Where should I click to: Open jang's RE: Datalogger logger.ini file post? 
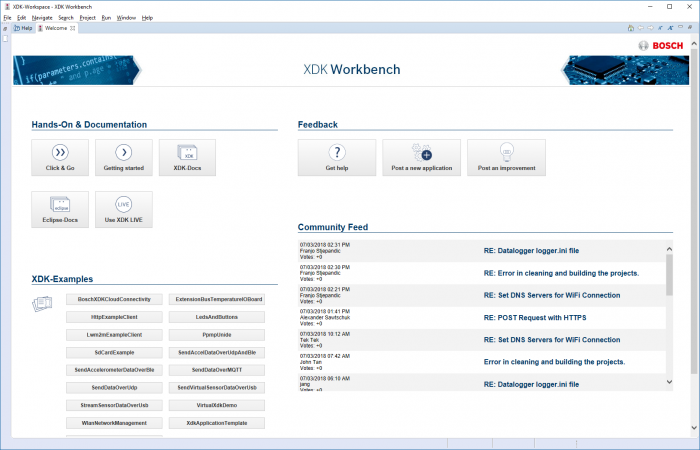(x=531, y=384)
